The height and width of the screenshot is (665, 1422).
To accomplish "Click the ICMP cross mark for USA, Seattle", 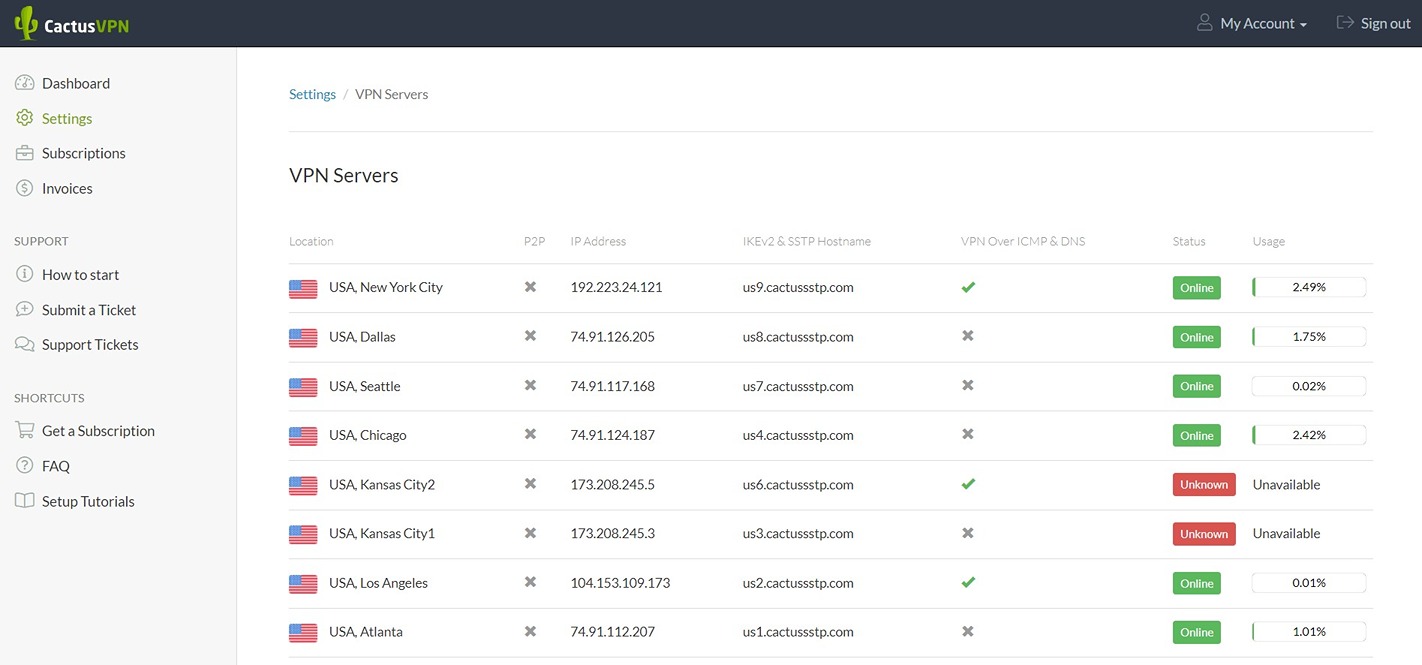I will (x=968, y=385).
